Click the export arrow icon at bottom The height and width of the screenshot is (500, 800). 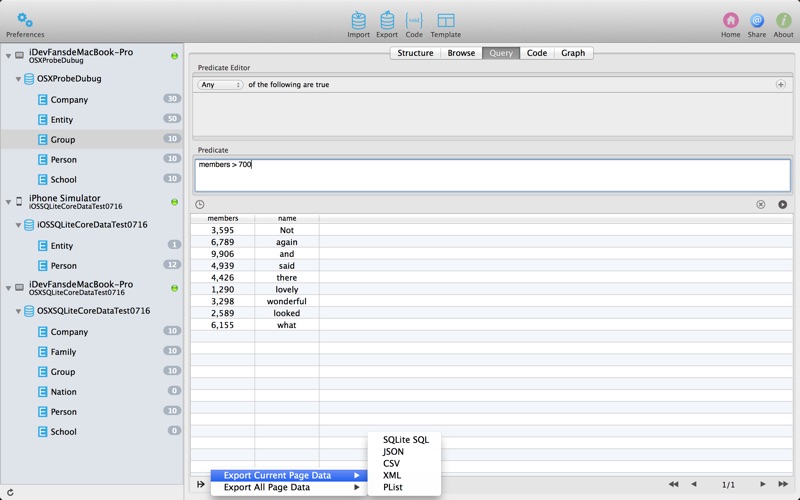(201, 484)
